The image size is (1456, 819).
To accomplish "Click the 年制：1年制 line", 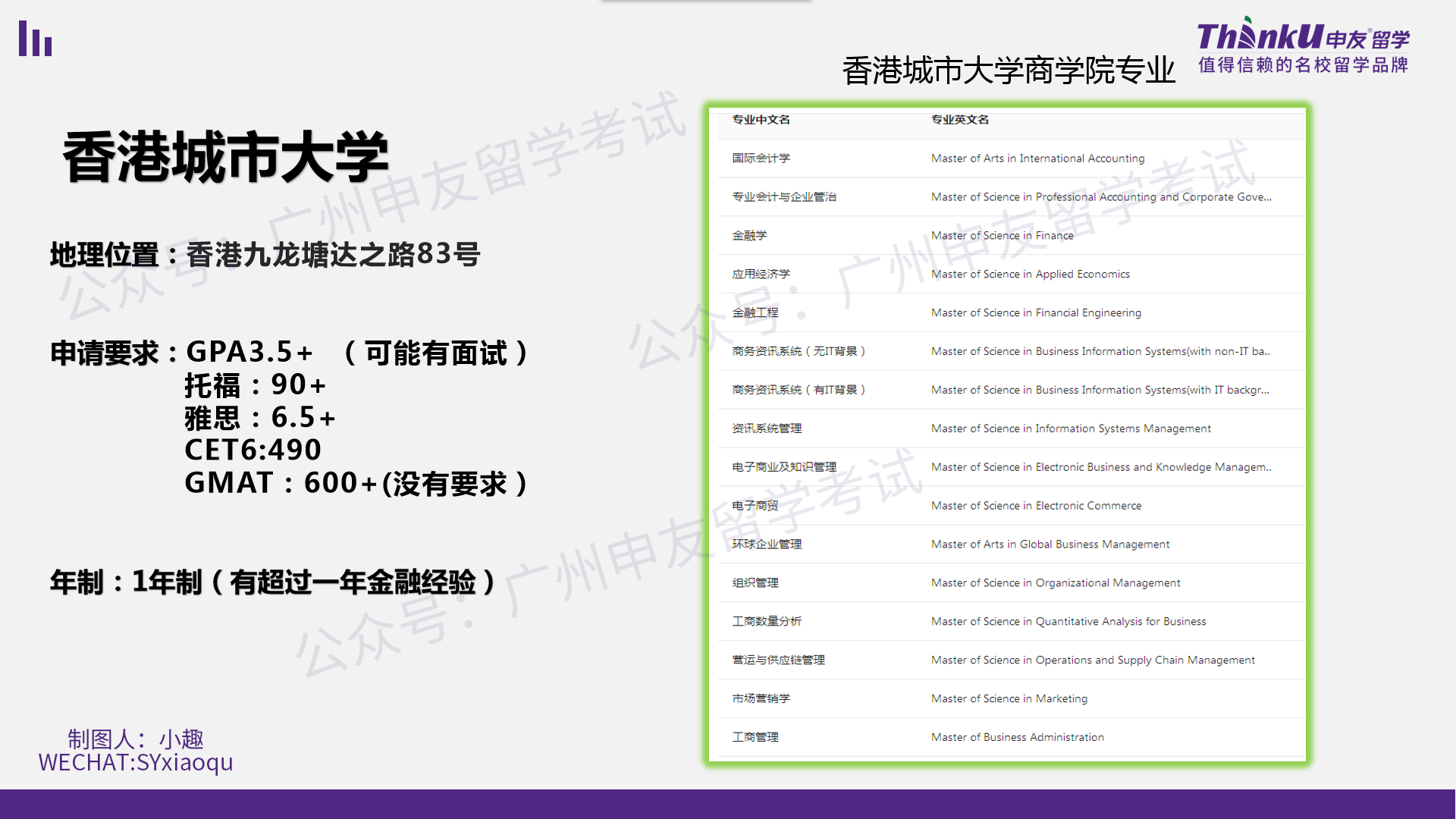I will click(x=273, y=582).
